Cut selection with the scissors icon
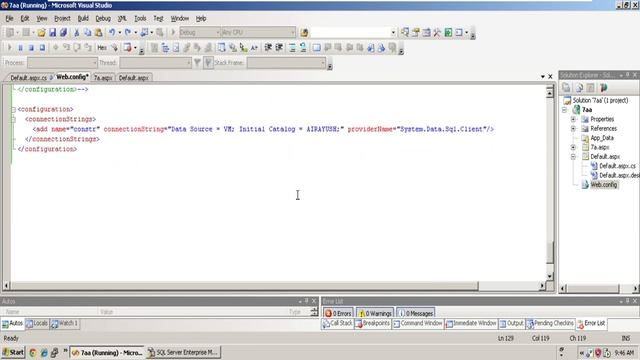The image size is (640, 360). 76,33
